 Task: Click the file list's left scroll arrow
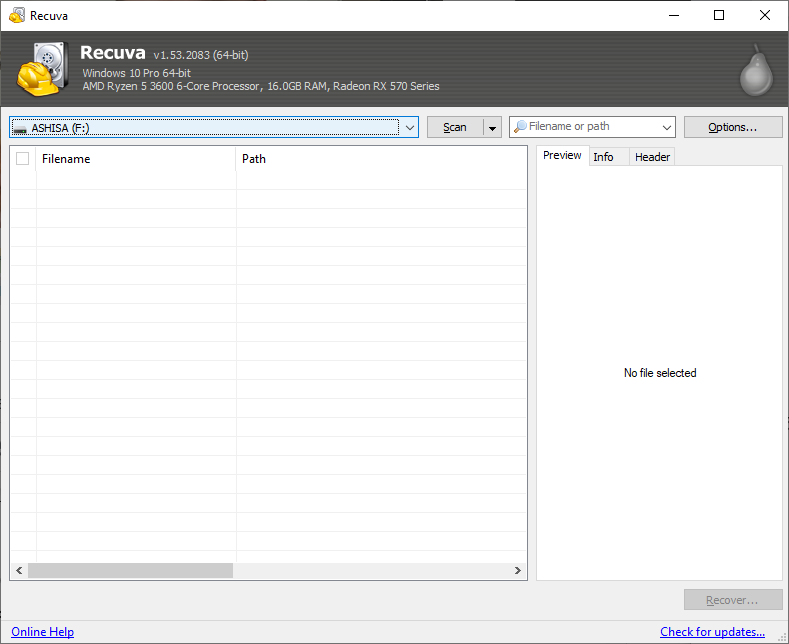[x=19, y=571]
